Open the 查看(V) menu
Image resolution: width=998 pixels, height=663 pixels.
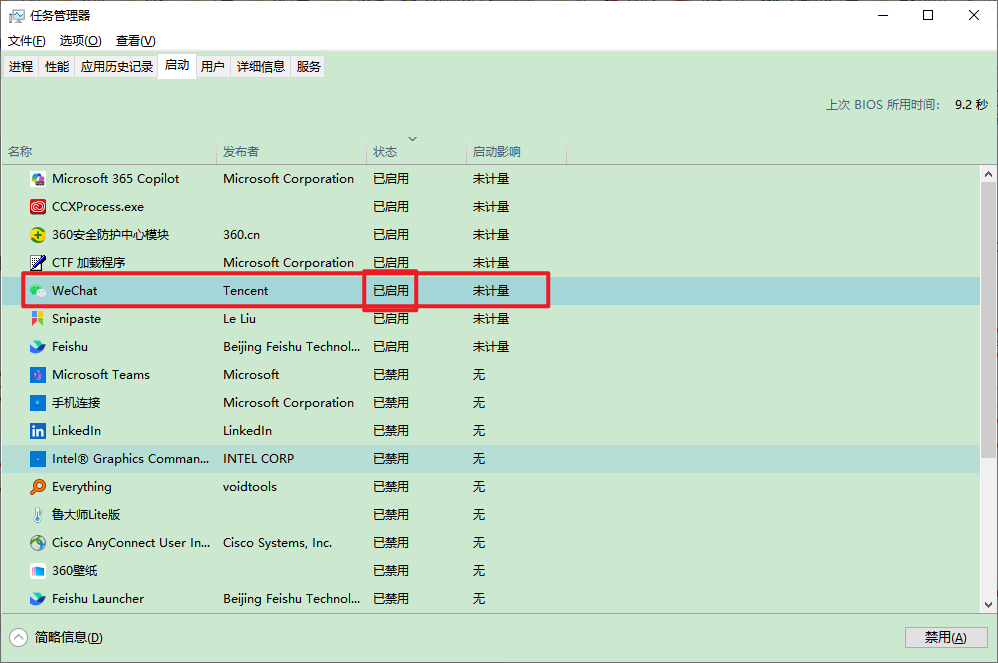click(136, 41)
